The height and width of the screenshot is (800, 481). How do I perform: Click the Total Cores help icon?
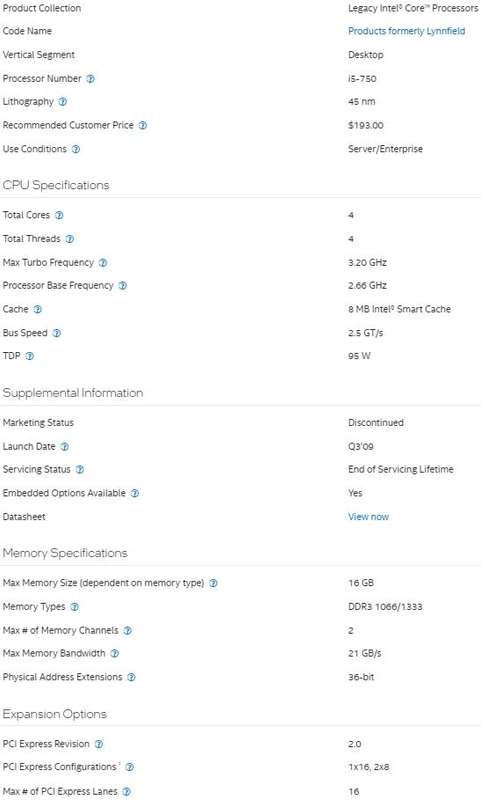point(59,215)
